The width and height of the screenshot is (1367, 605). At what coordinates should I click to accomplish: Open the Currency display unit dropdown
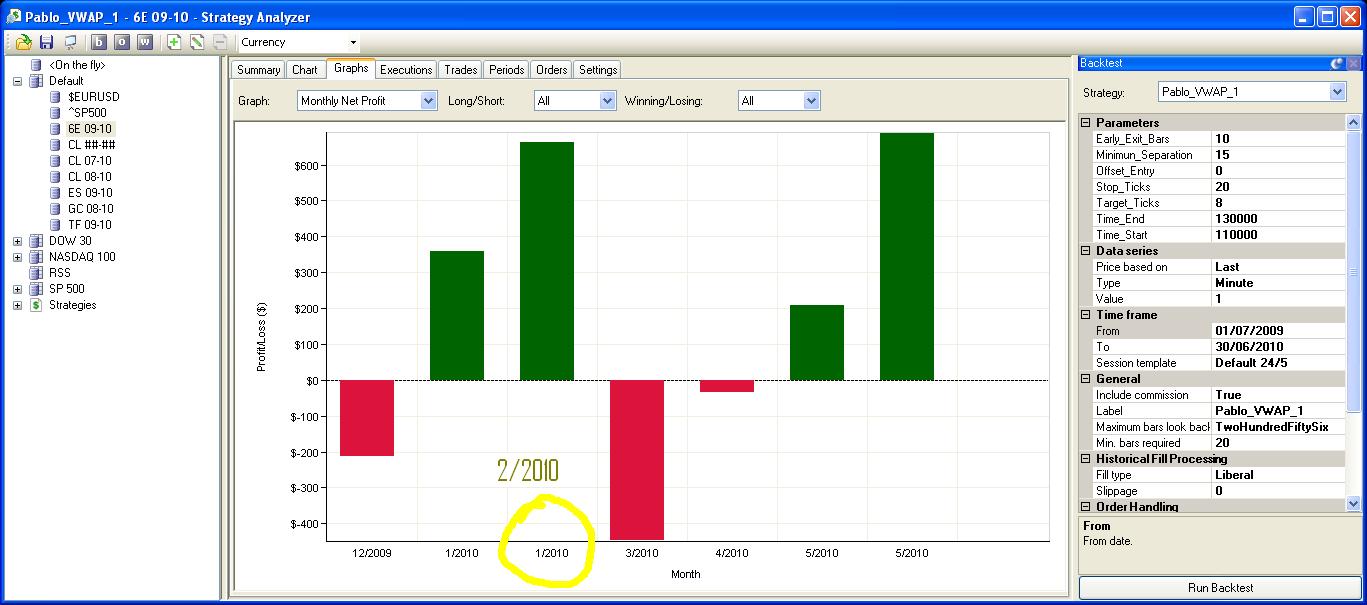tap(353, 42)
